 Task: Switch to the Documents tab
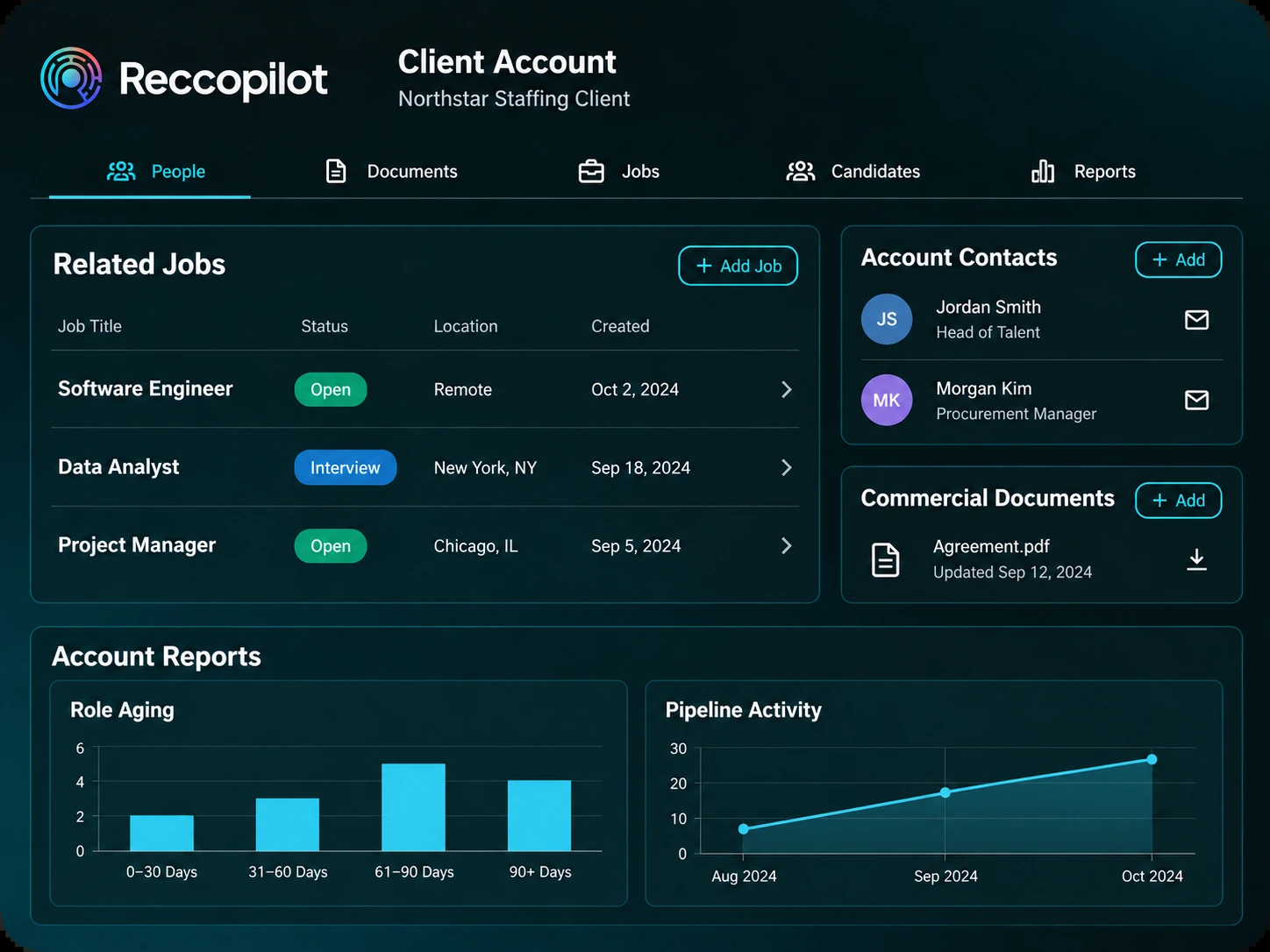tap(392, 171)
